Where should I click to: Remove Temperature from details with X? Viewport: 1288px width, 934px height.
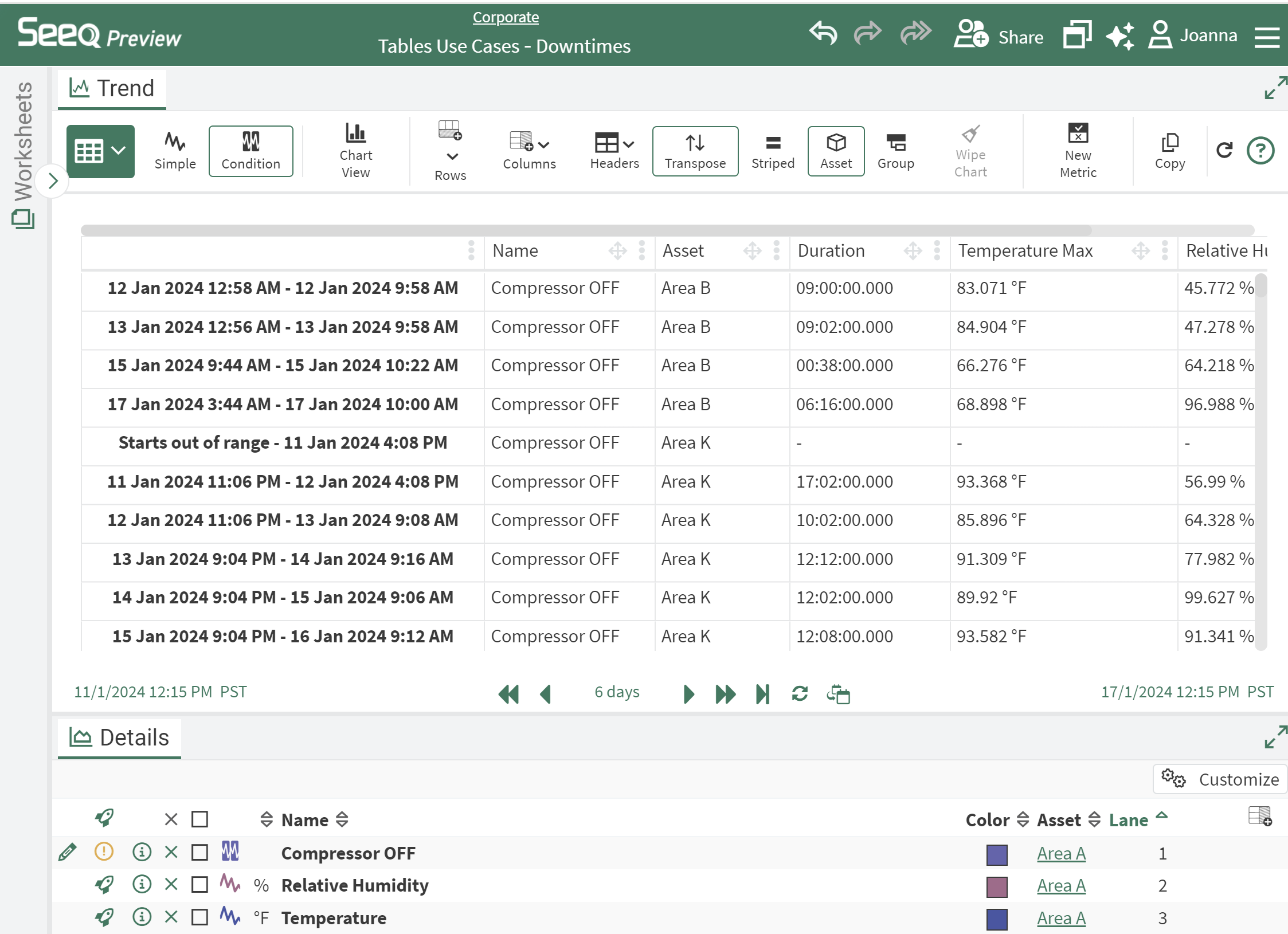(171, 917)
